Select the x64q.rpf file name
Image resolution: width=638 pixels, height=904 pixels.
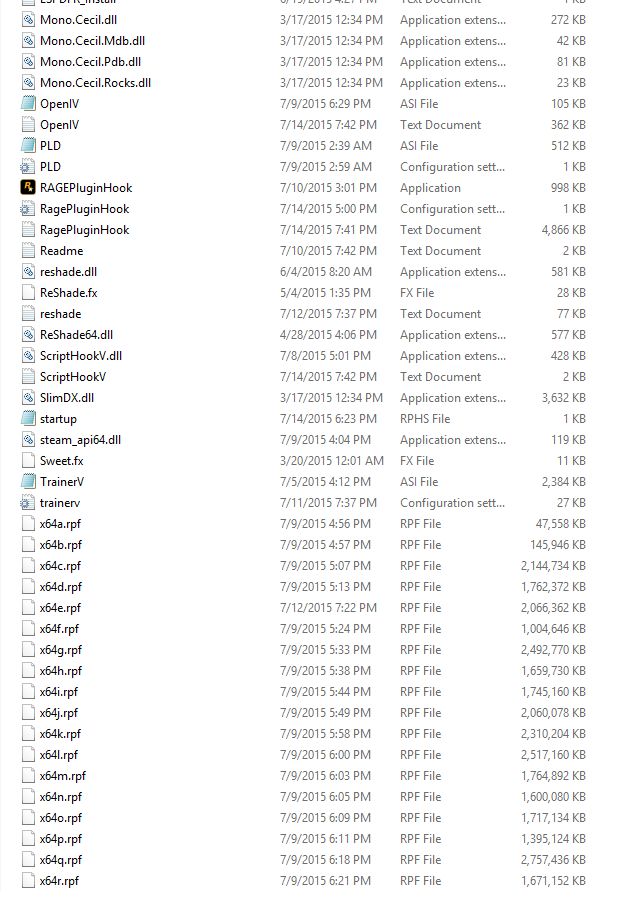pos(61,860)
